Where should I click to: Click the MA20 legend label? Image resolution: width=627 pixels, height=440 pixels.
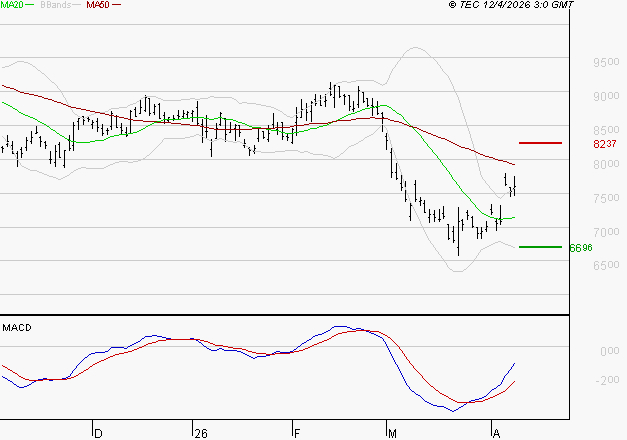(x=11, y=4)
